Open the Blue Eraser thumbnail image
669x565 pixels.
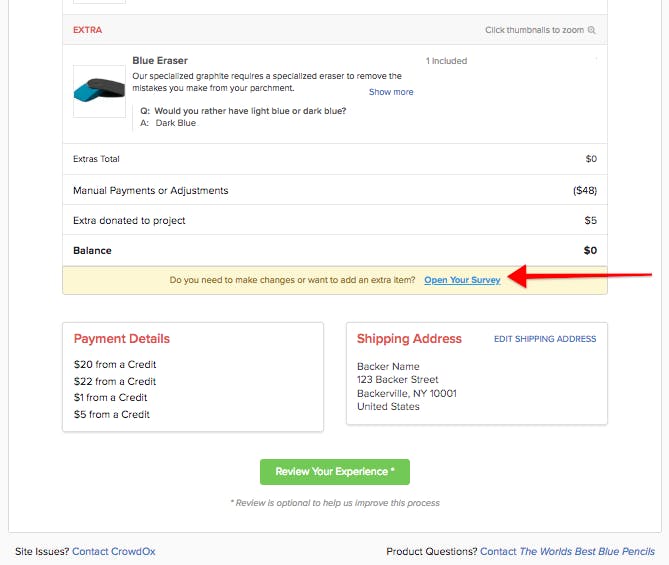pyautogui.click(x=99, y=91)
